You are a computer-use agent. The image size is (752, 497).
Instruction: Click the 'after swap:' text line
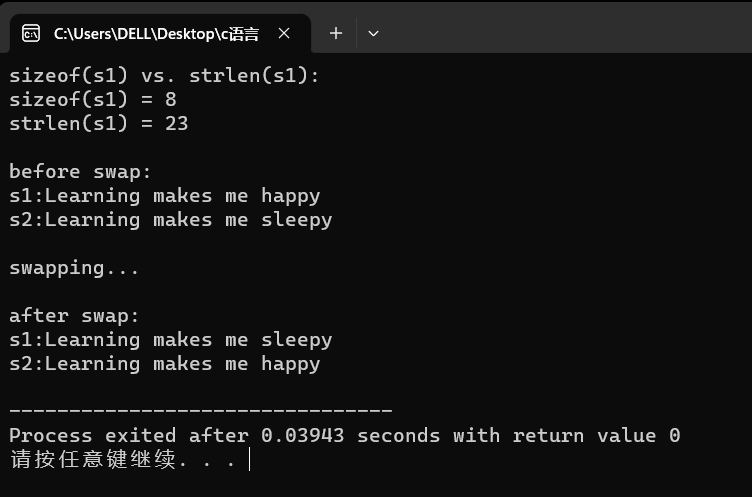pos(75,316)
